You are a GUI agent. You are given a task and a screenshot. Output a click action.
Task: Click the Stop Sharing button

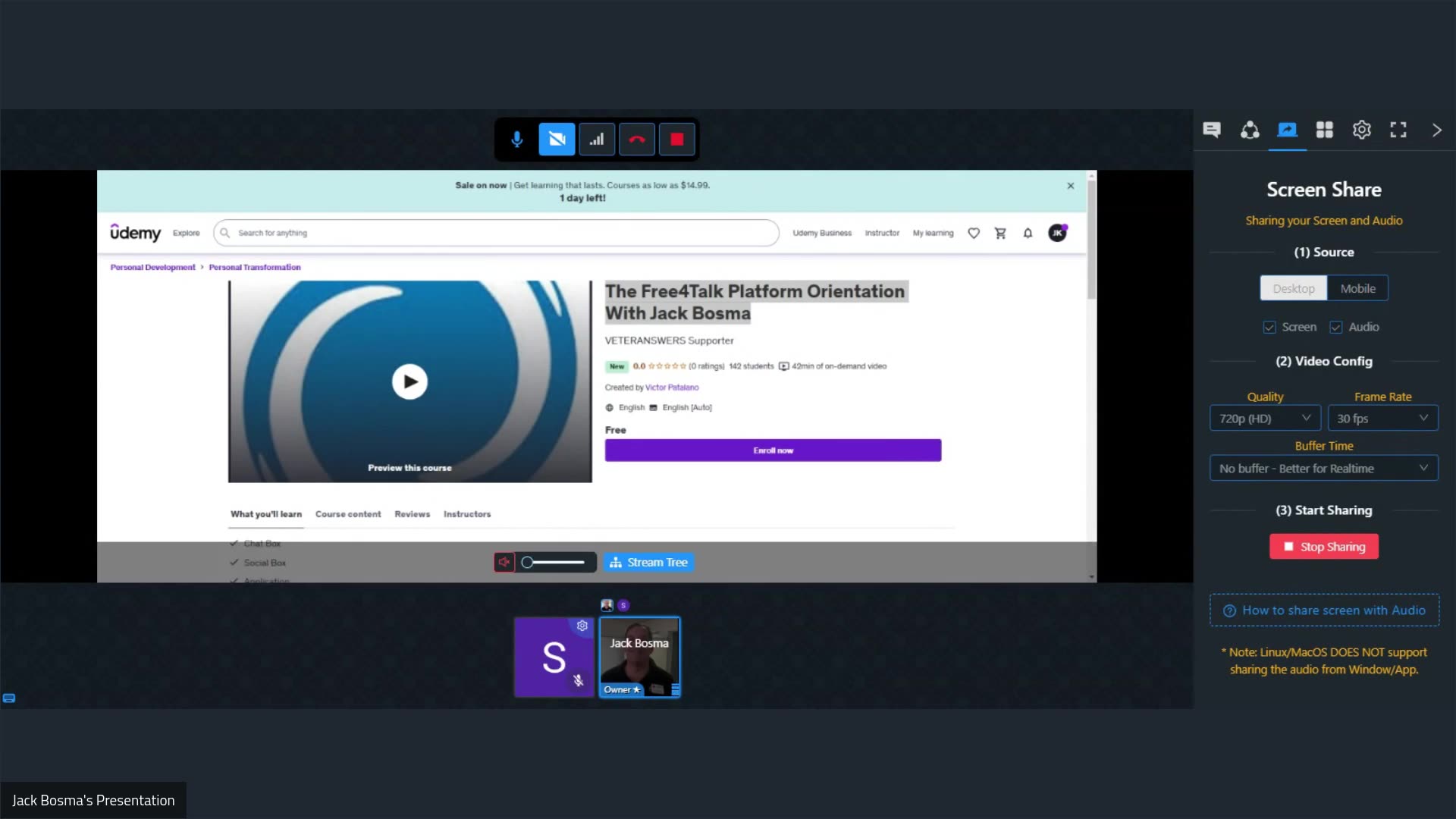pos(1324,547)
